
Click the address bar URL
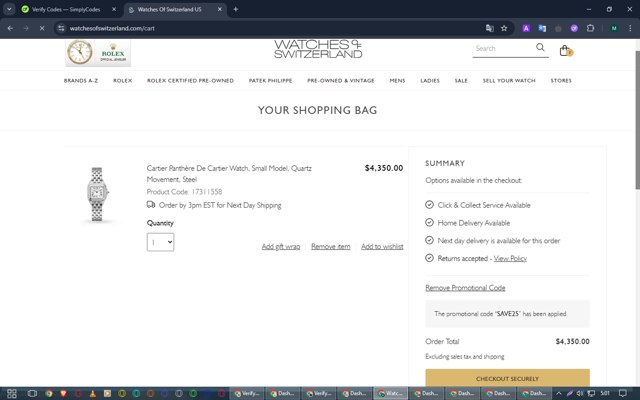tap(112, 28)
